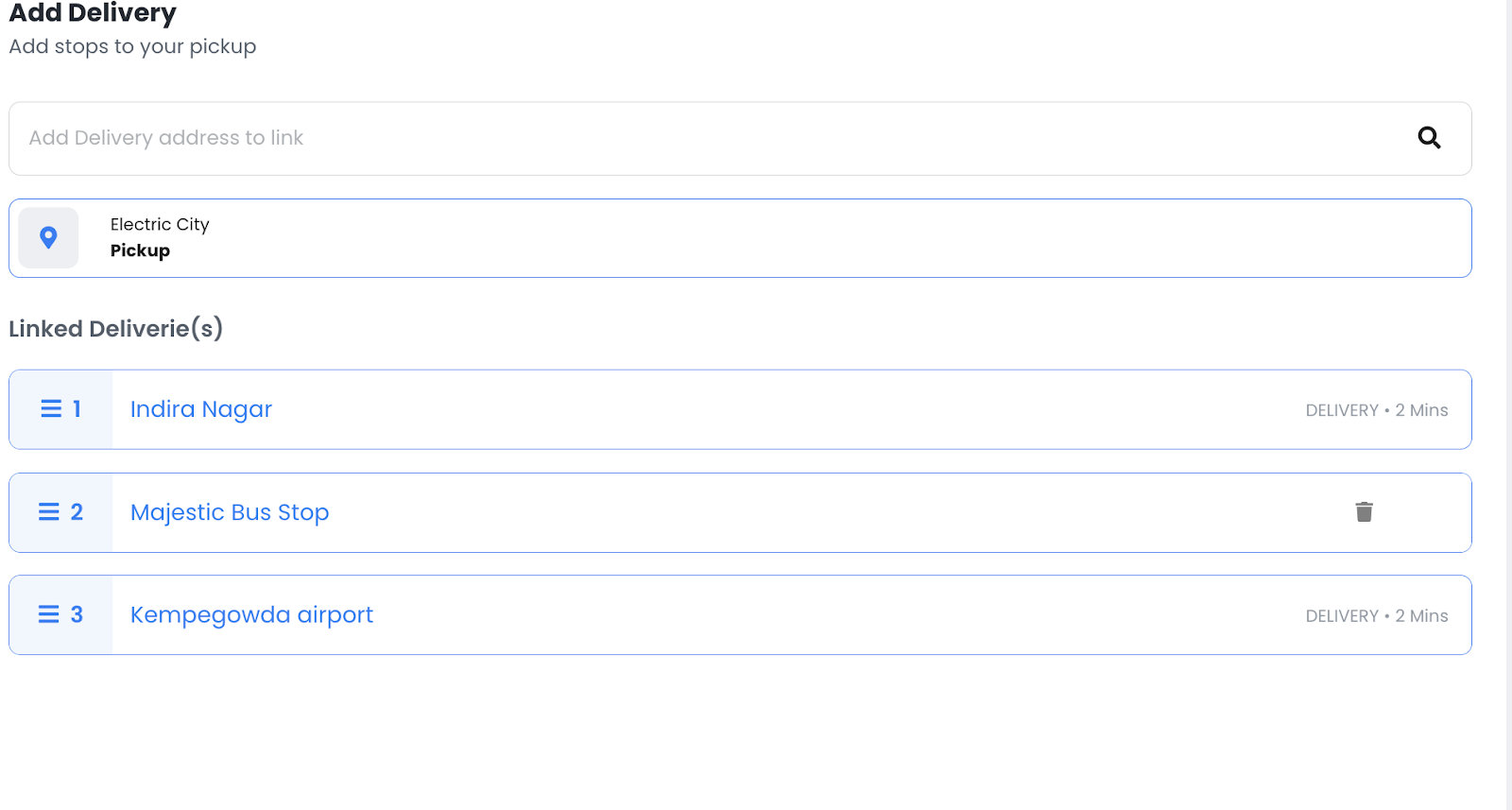Click the vertical scrollbar on the right edge
The image size is (1512, 810).
click(x=1508, y=405)
